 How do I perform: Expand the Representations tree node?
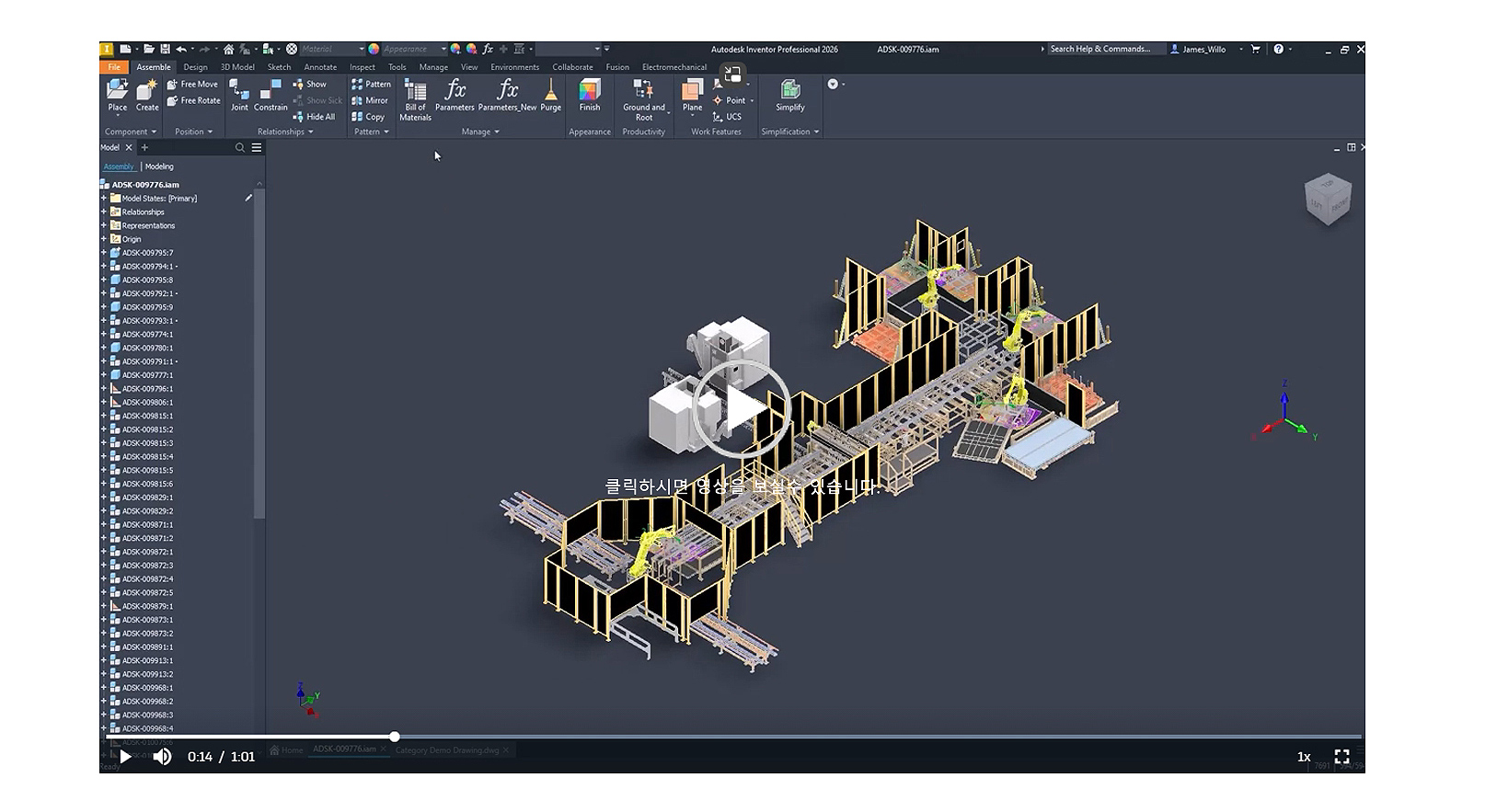click(x=104, y=225)
